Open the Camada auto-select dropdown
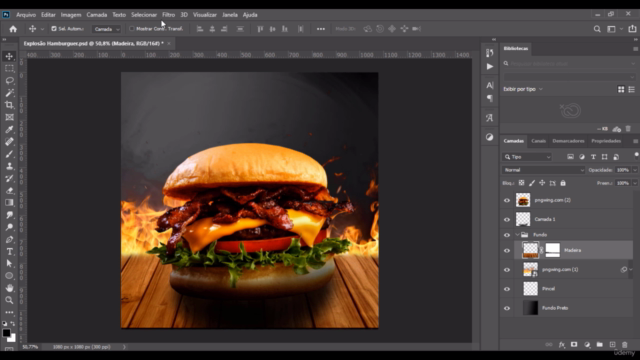Screen dimensions: 640x360 pos(107,29)
